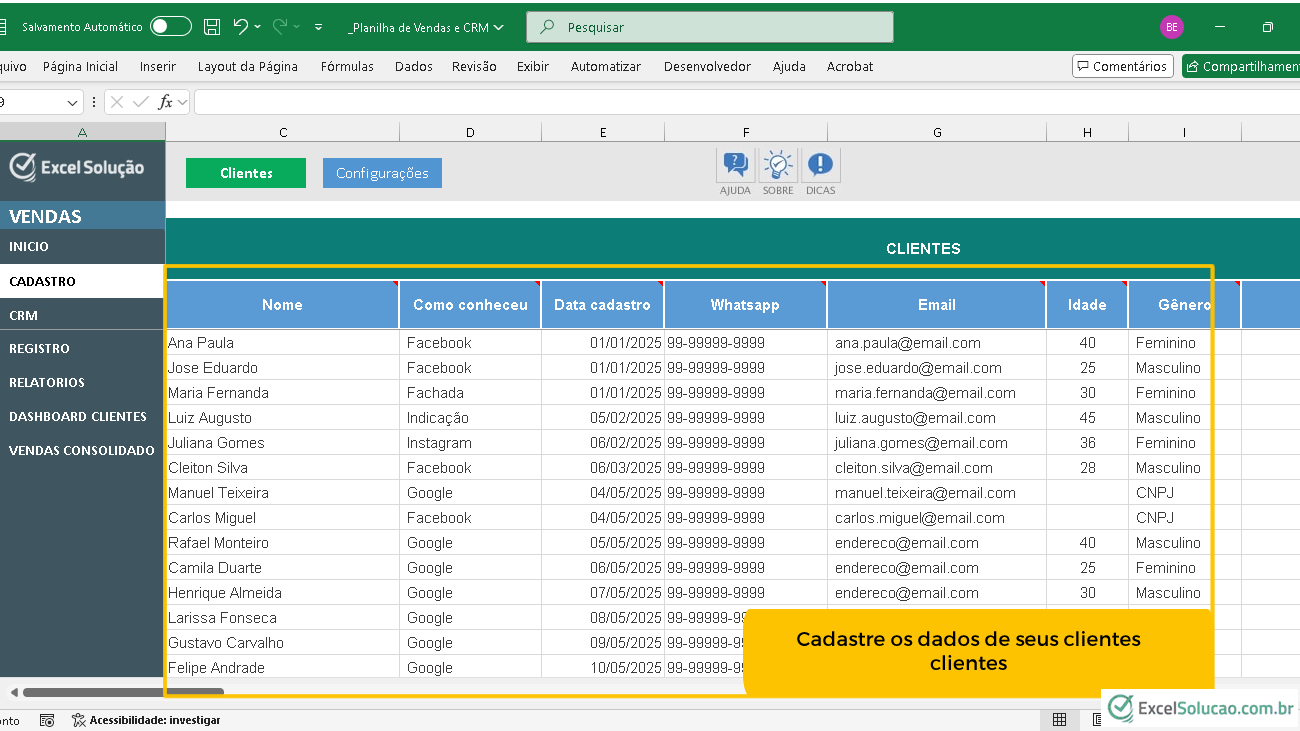The height and width of the screenshot is (731, 1300).
Task: Open the Fórmulas ribbon tab
Action: [347, 67]
